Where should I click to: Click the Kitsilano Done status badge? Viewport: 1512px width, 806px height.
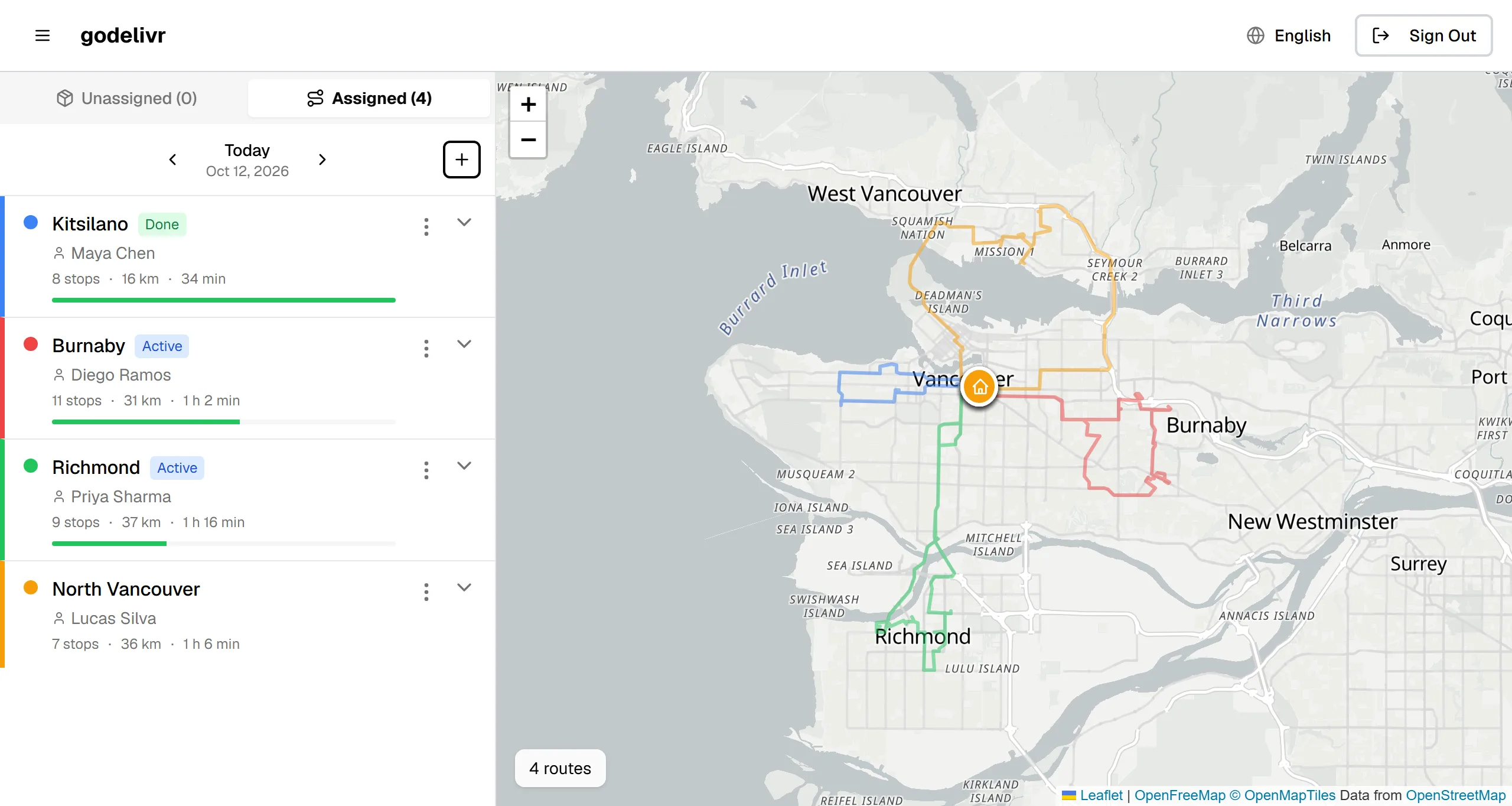point(162,225)
